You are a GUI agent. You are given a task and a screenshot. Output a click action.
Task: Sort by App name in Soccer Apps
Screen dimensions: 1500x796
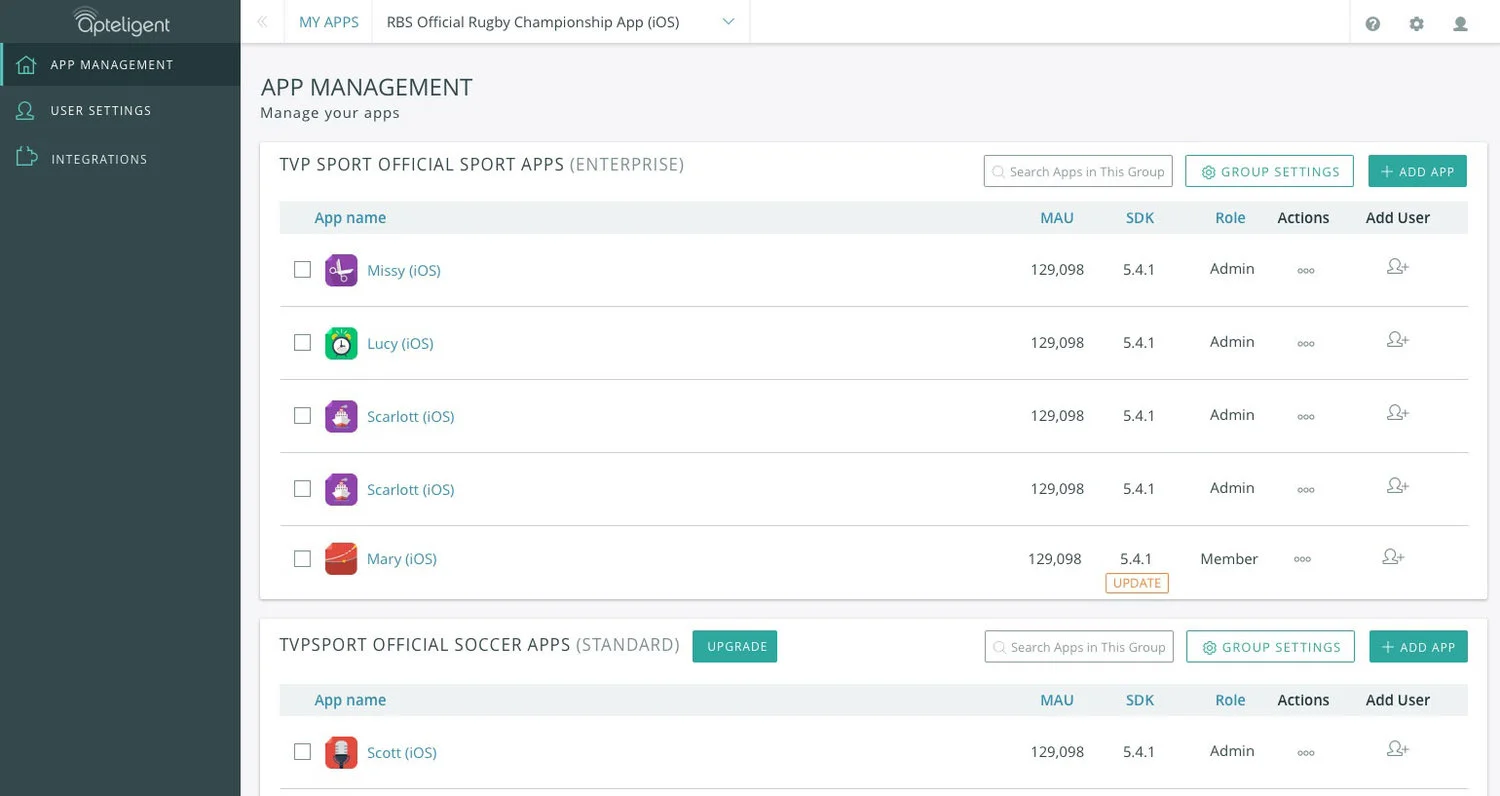(350, 700)
